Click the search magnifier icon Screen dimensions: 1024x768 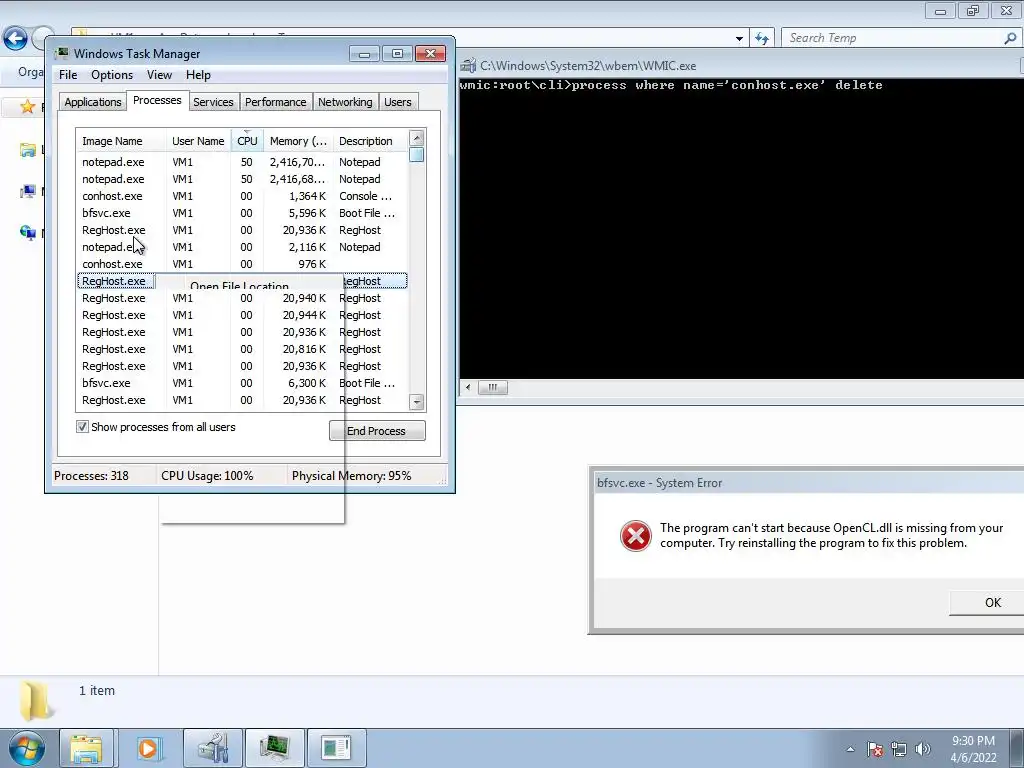coord(1010,39)
